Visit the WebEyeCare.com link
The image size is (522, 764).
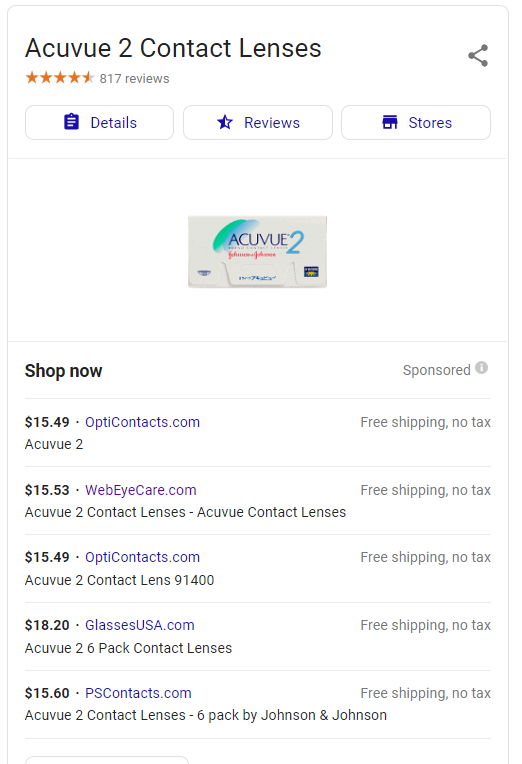141,490
